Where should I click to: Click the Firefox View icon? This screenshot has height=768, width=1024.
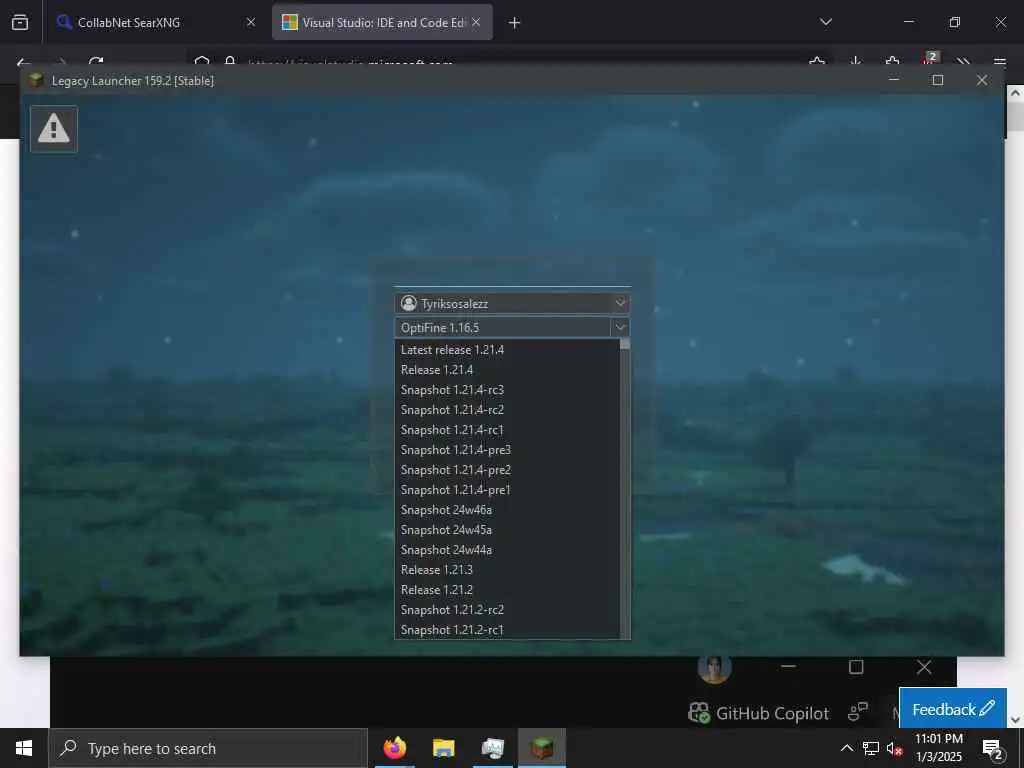tap(20, 22)
